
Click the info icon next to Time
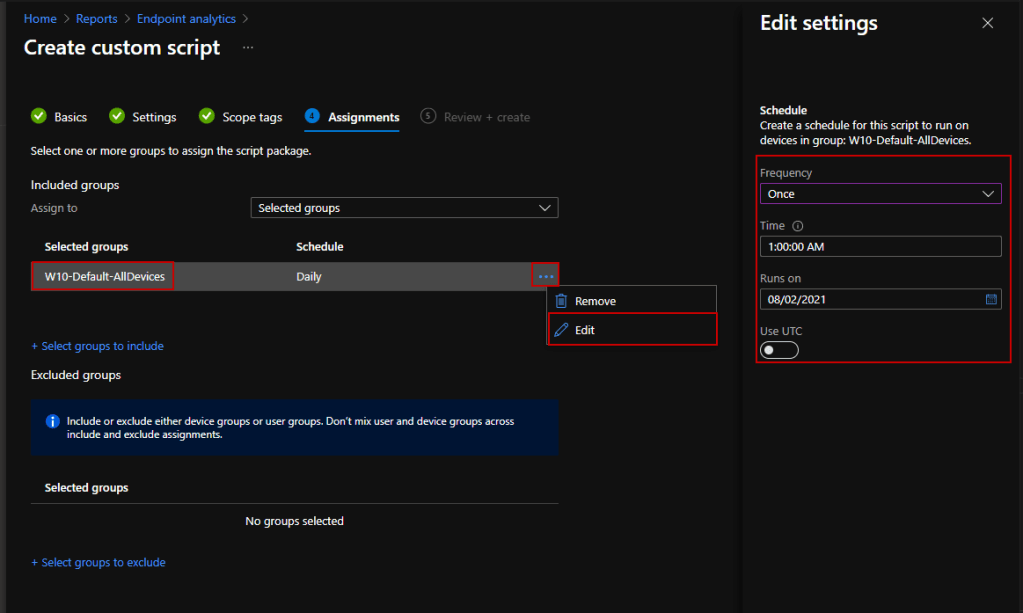click(798, 226)
